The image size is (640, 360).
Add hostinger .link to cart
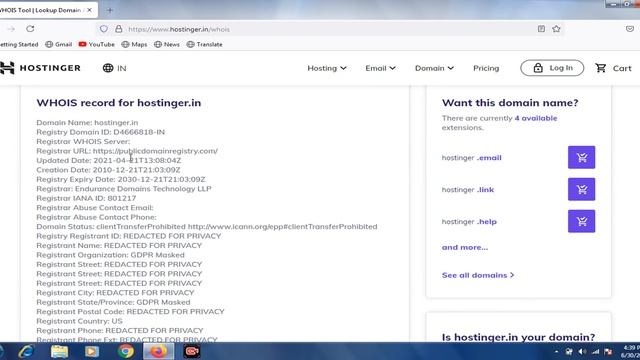click(582, 189)
